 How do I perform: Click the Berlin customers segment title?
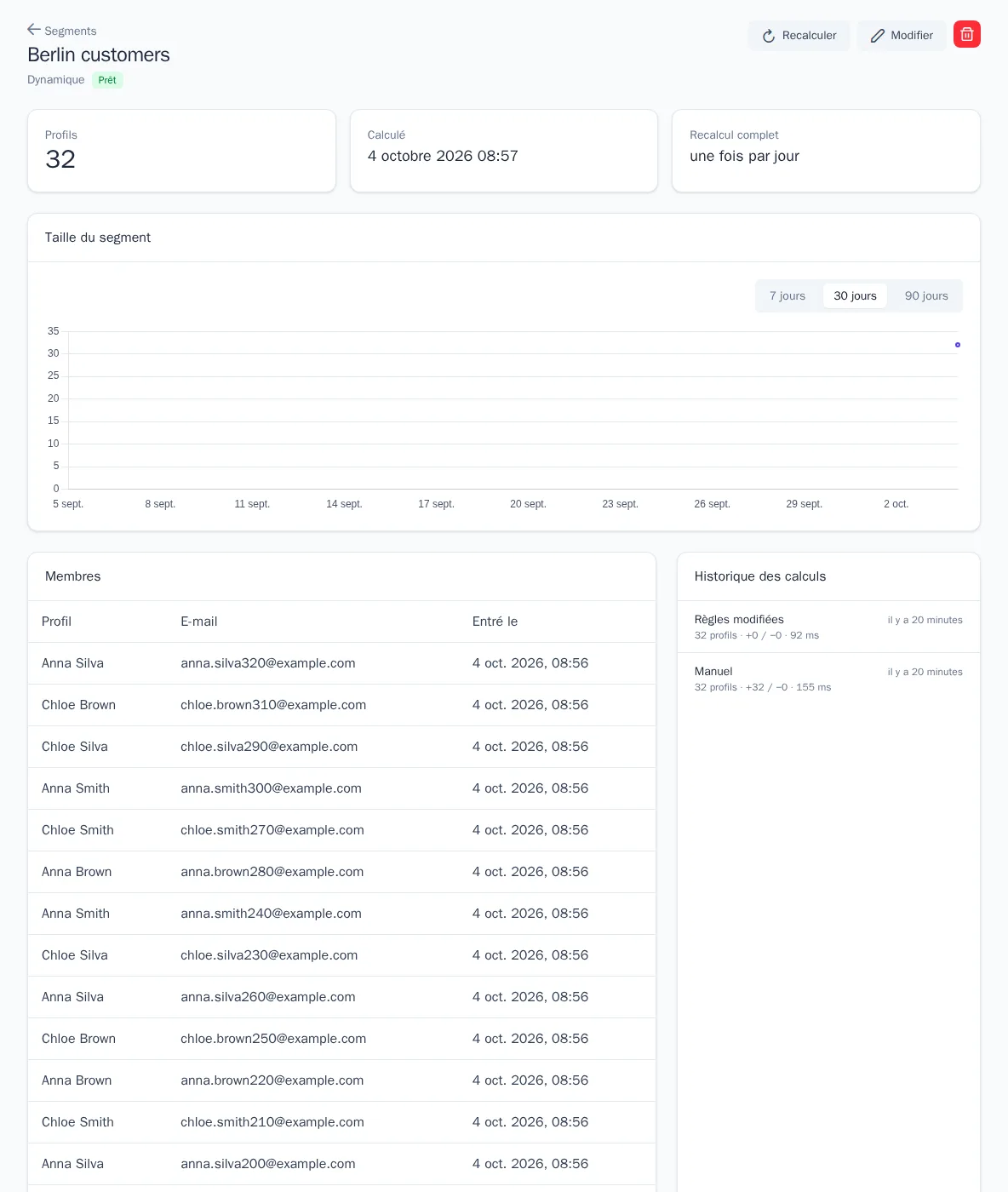click(99, 54)
